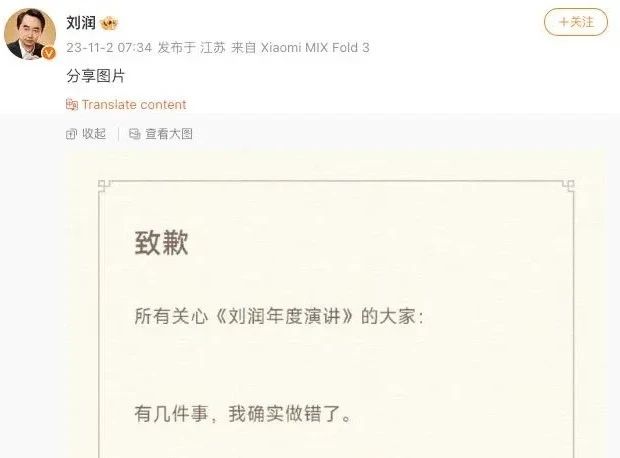The image size is (620, 458).
Task: Select the 分享图片 post text
Action: pyautogui.click(x=96, y=76)
